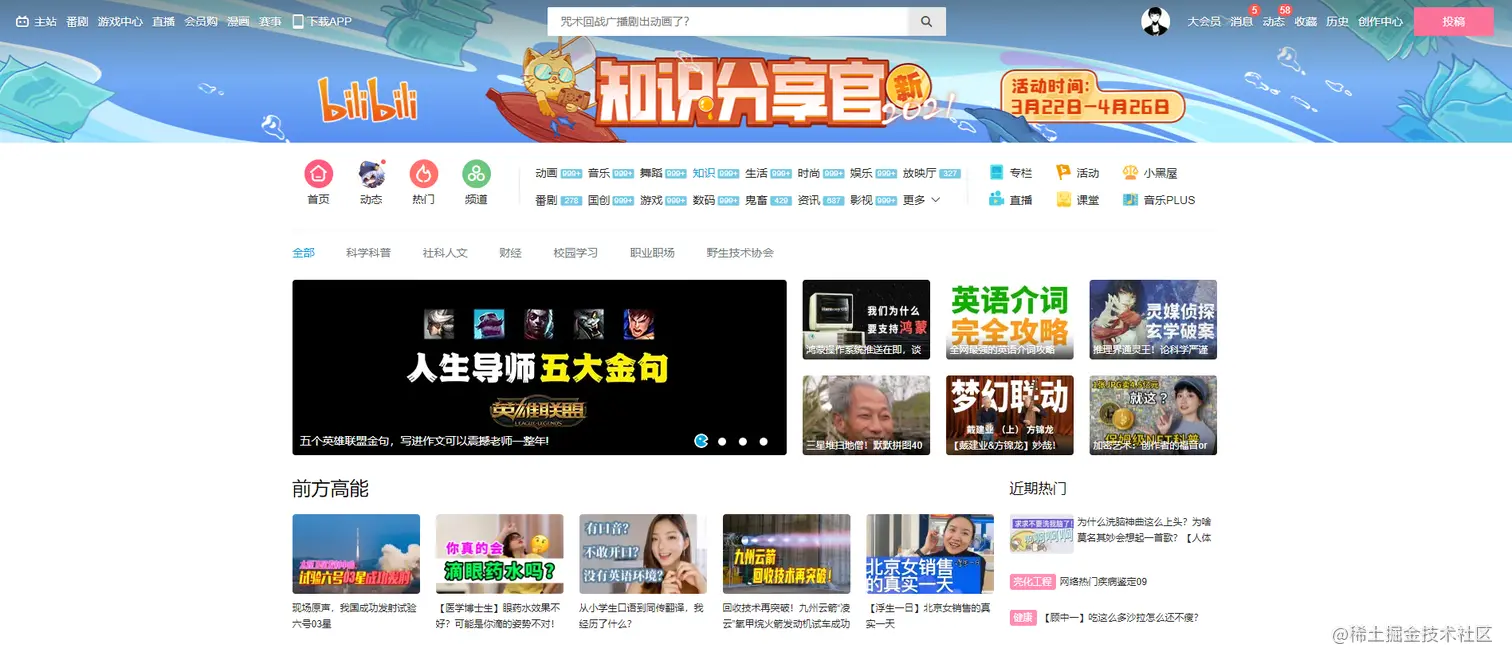Switch to the 科学科普 tab
The height and width of the screenshot is (664, 1512).
click(368, 253)
